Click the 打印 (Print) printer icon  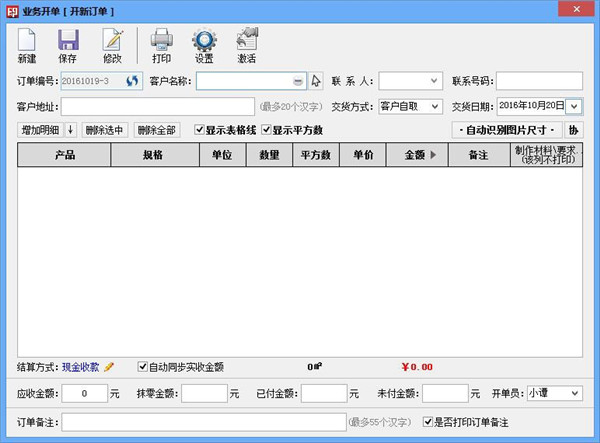161,42
